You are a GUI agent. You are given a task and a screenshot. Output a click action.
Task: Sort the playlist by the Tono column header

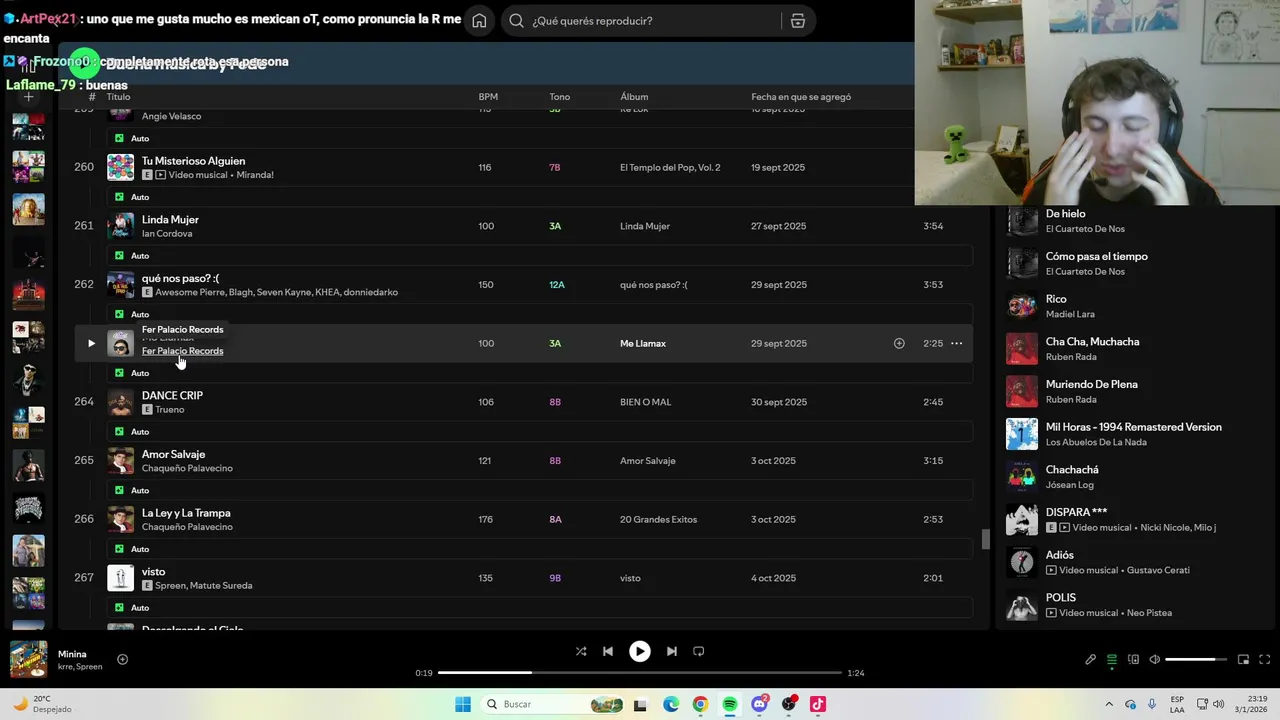click(560, 97)
